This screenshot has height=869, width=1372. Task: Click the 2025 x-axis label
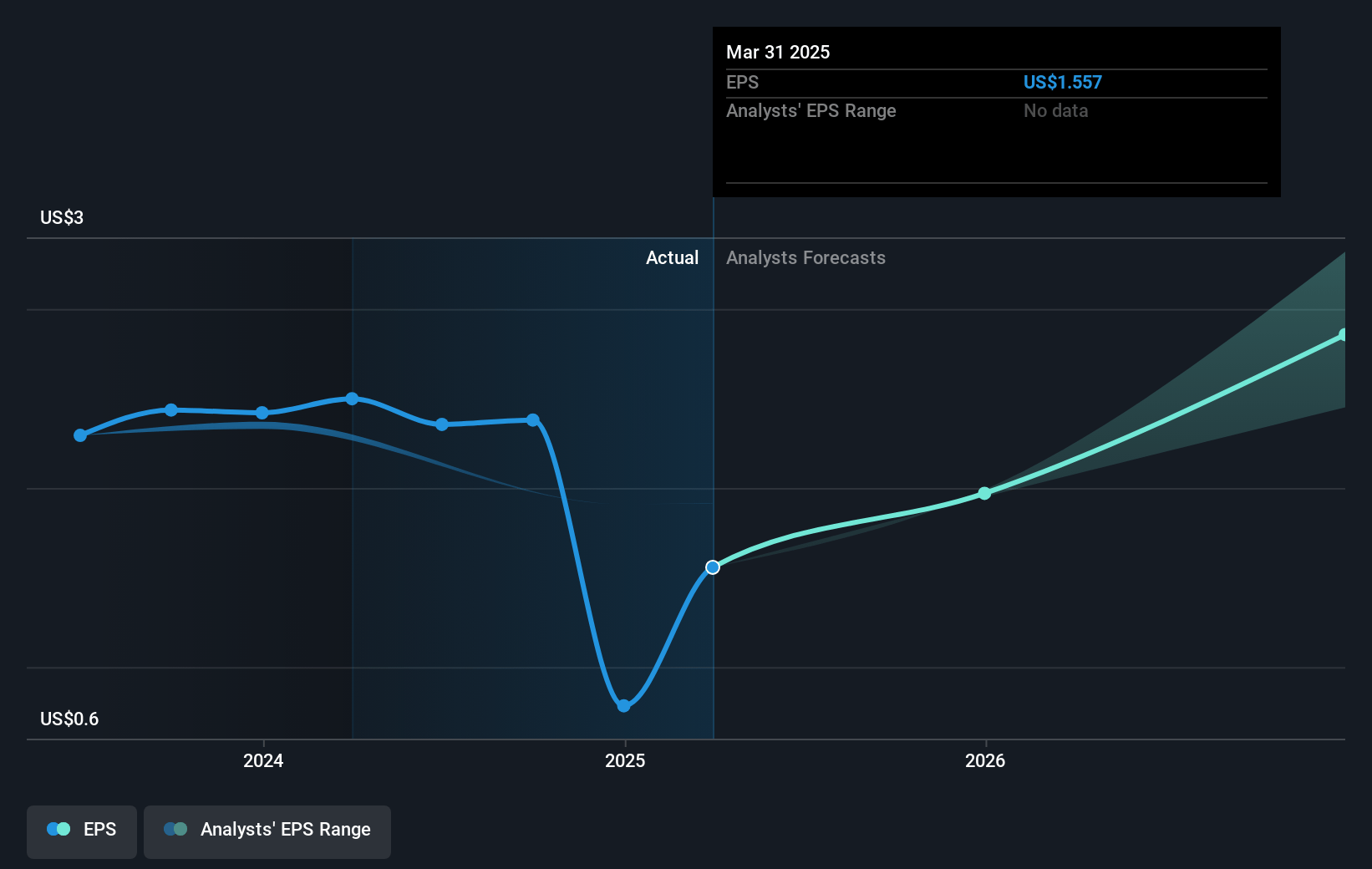(x=625, y=760)
